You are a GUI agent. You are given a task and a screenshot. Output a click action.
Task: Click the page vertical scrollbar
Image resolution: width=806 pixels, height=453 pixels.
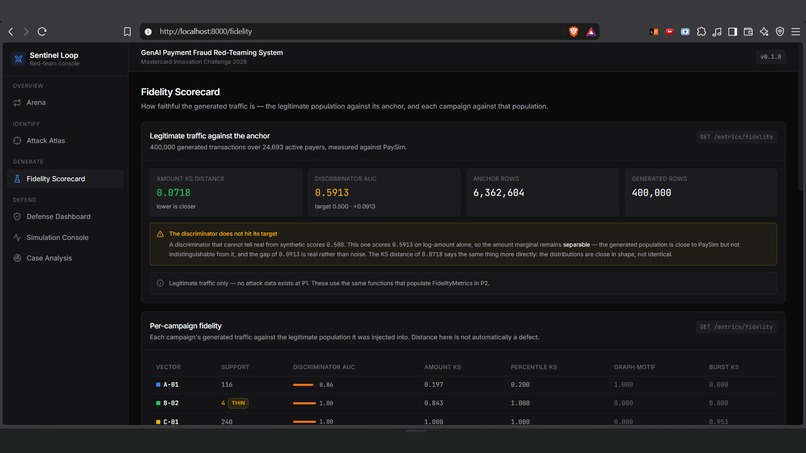tap(802, 117)
